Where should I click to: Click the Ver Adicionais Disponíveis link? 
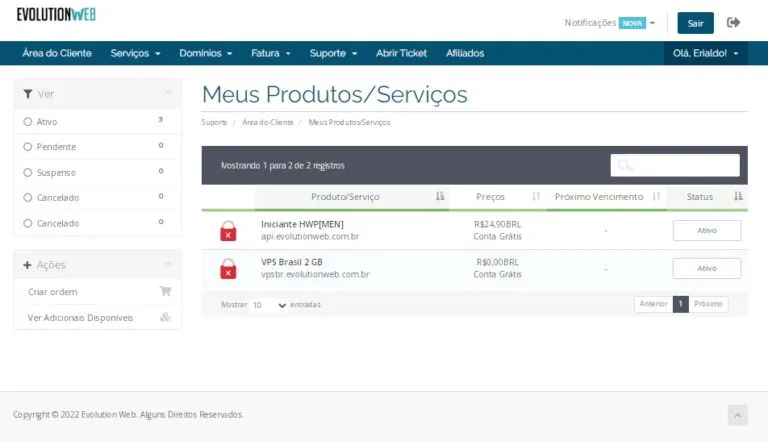[x=80, y=318]
